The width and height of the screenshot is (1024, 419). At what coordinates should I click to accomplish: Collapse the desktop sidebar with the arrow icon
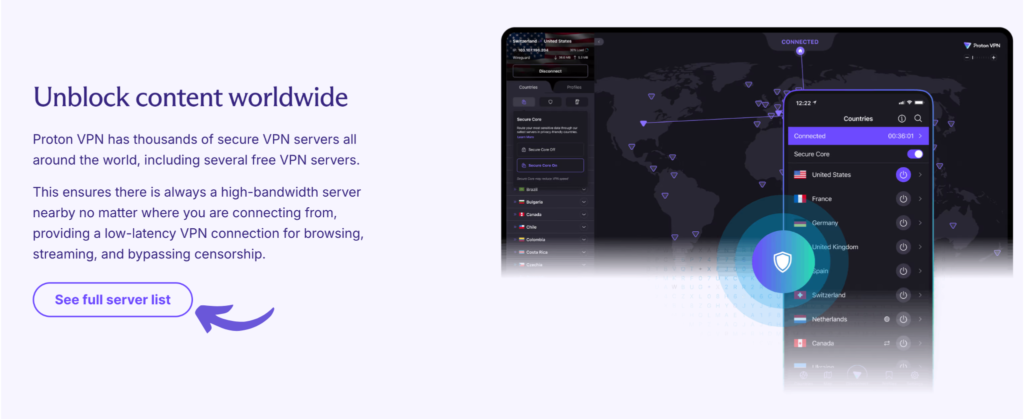[x=599, y=41]
